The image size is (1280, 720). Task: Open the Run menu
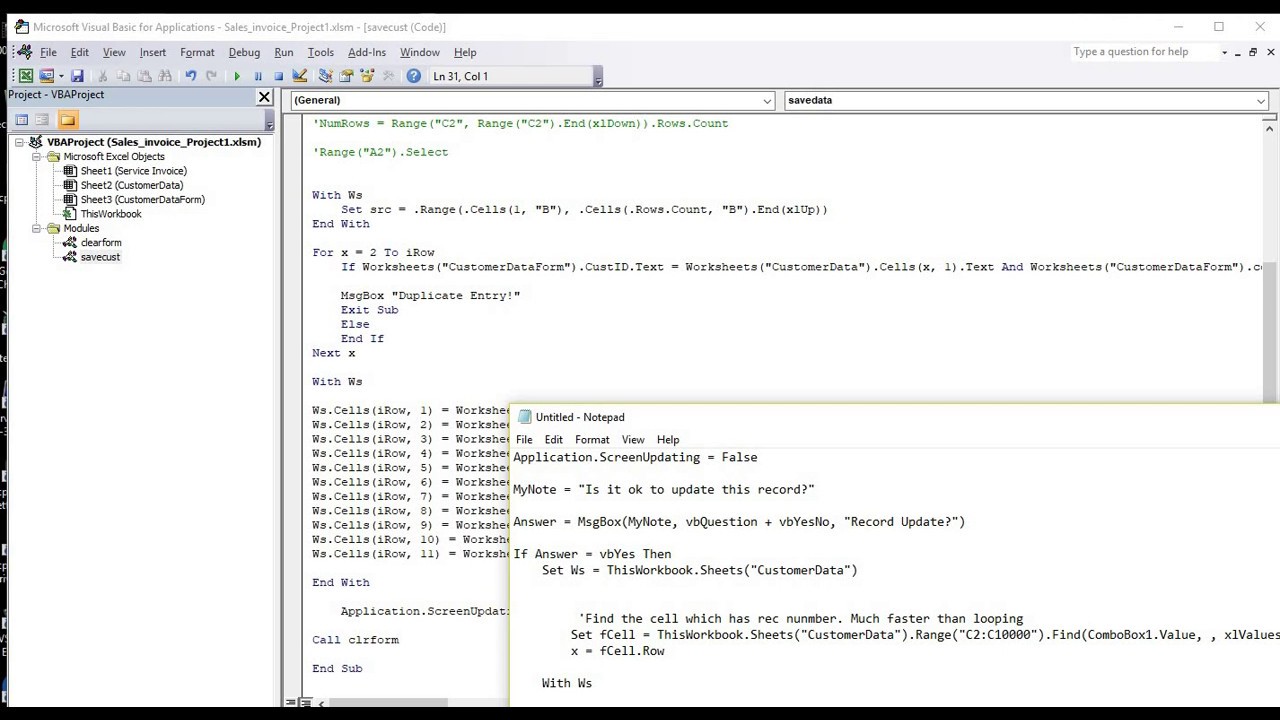(284, 52)
